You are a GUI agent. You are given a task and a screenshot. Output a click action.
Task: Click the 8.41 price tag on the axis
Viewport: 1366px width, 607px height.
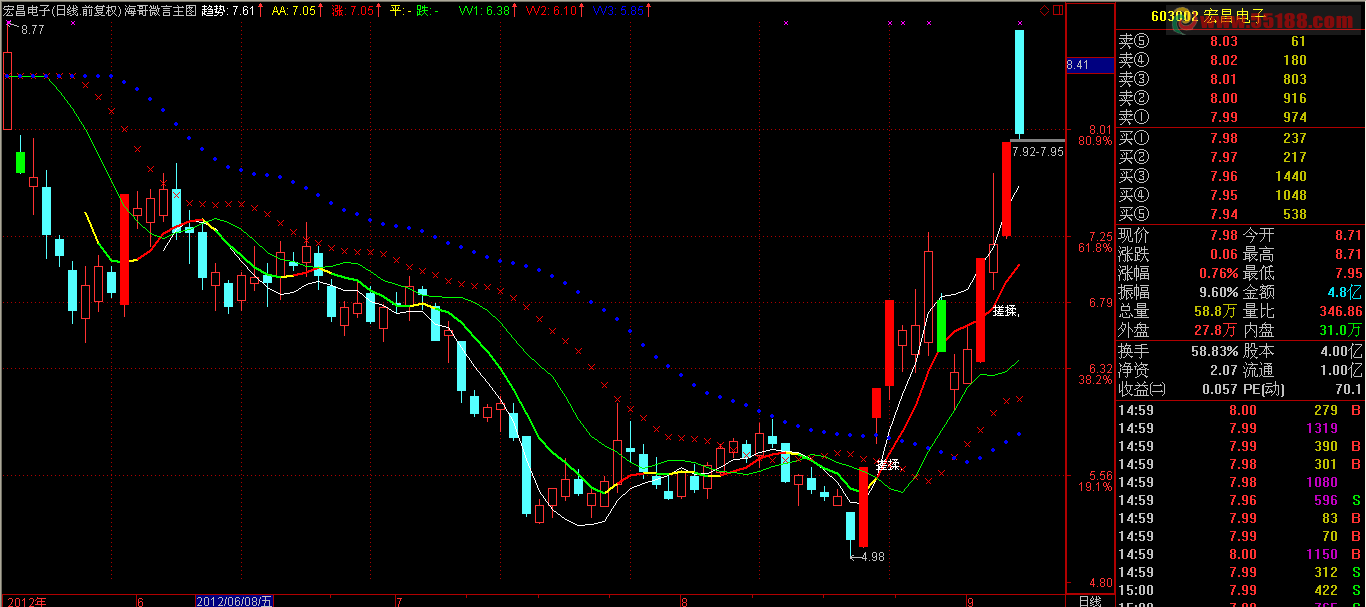tap(1089, 65)
